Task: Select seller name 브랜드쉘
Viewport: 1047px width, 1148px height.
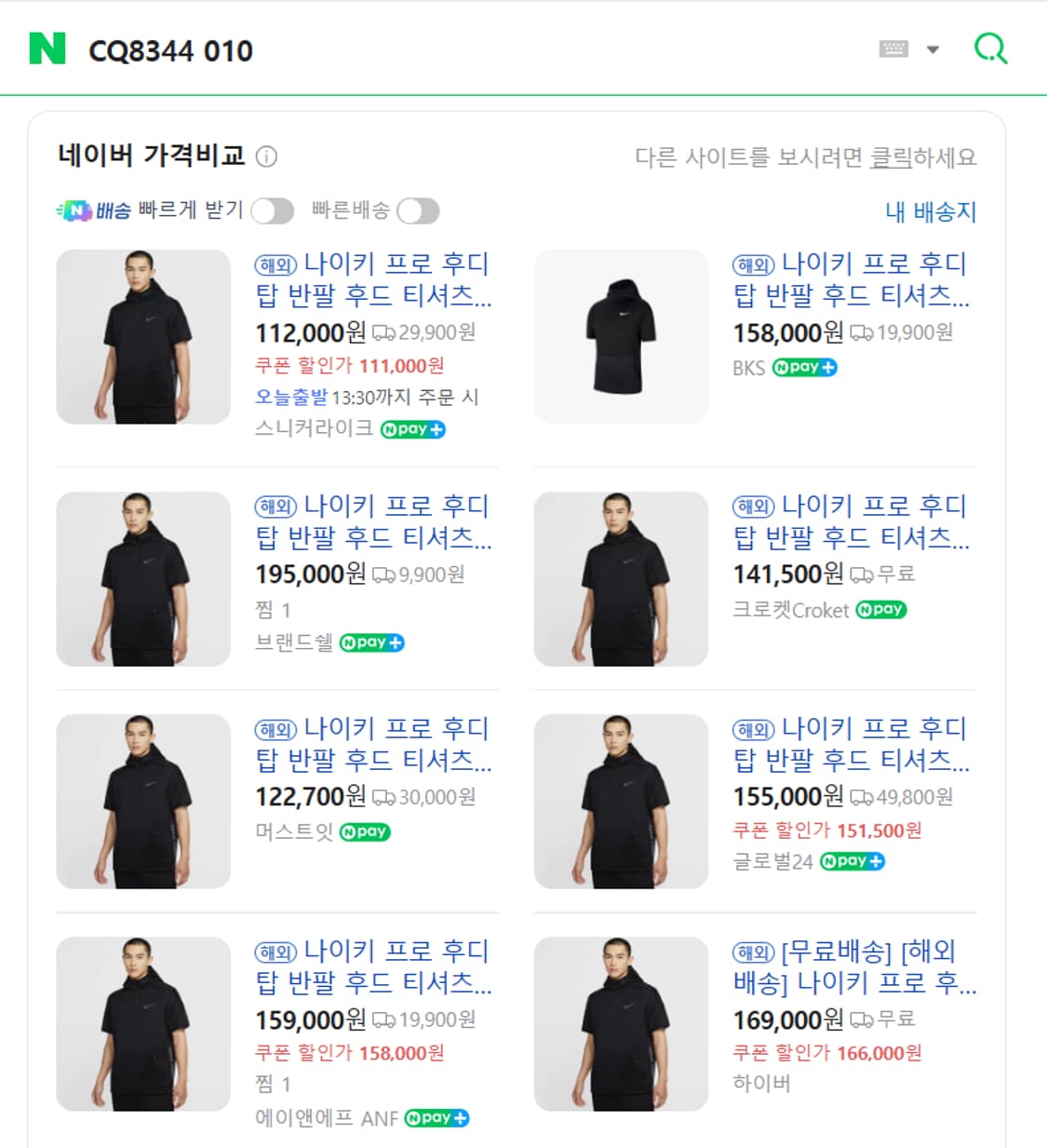Action: pos(294,642)
